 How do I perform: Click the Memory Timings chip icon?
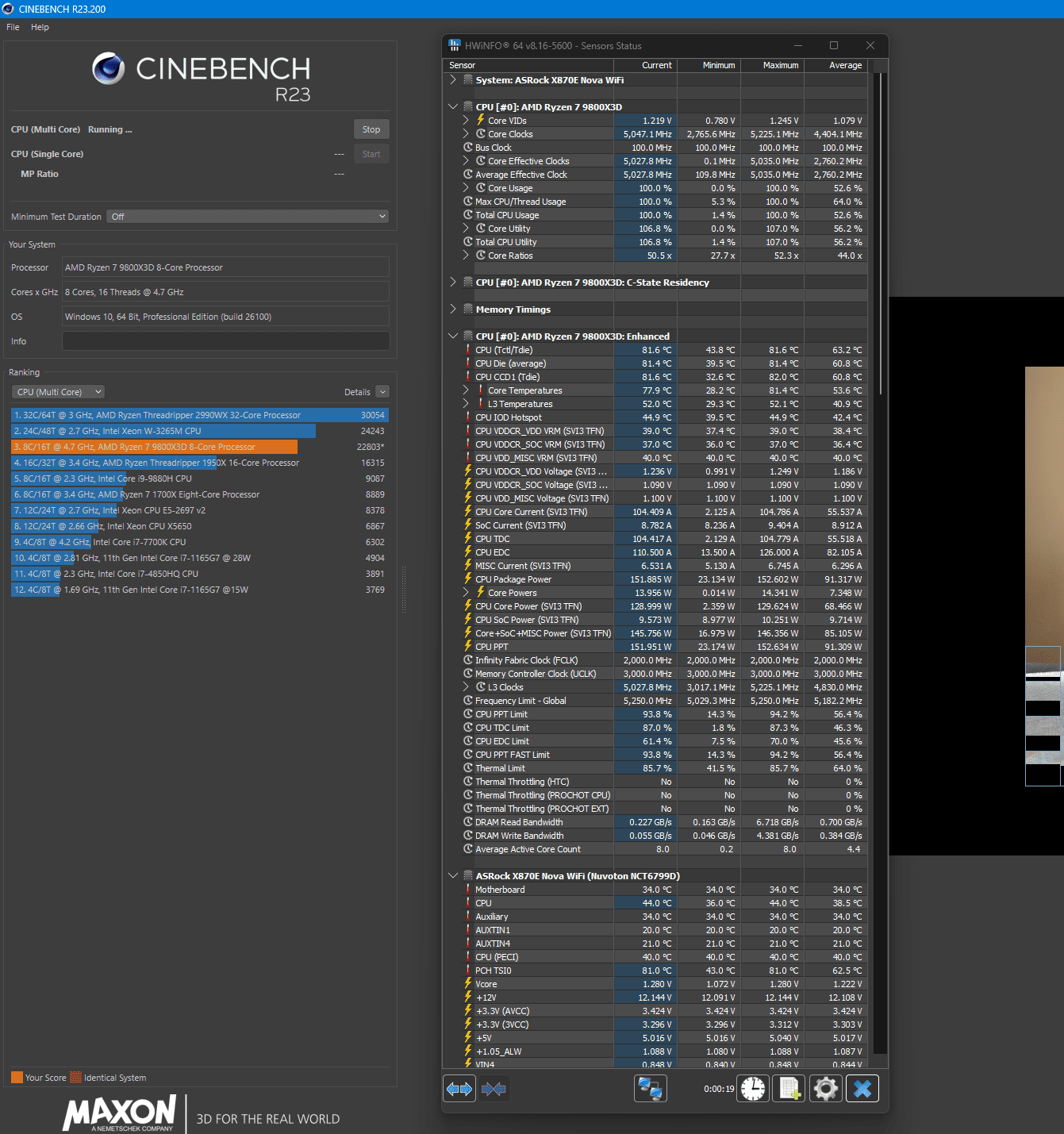pos(468,309)
